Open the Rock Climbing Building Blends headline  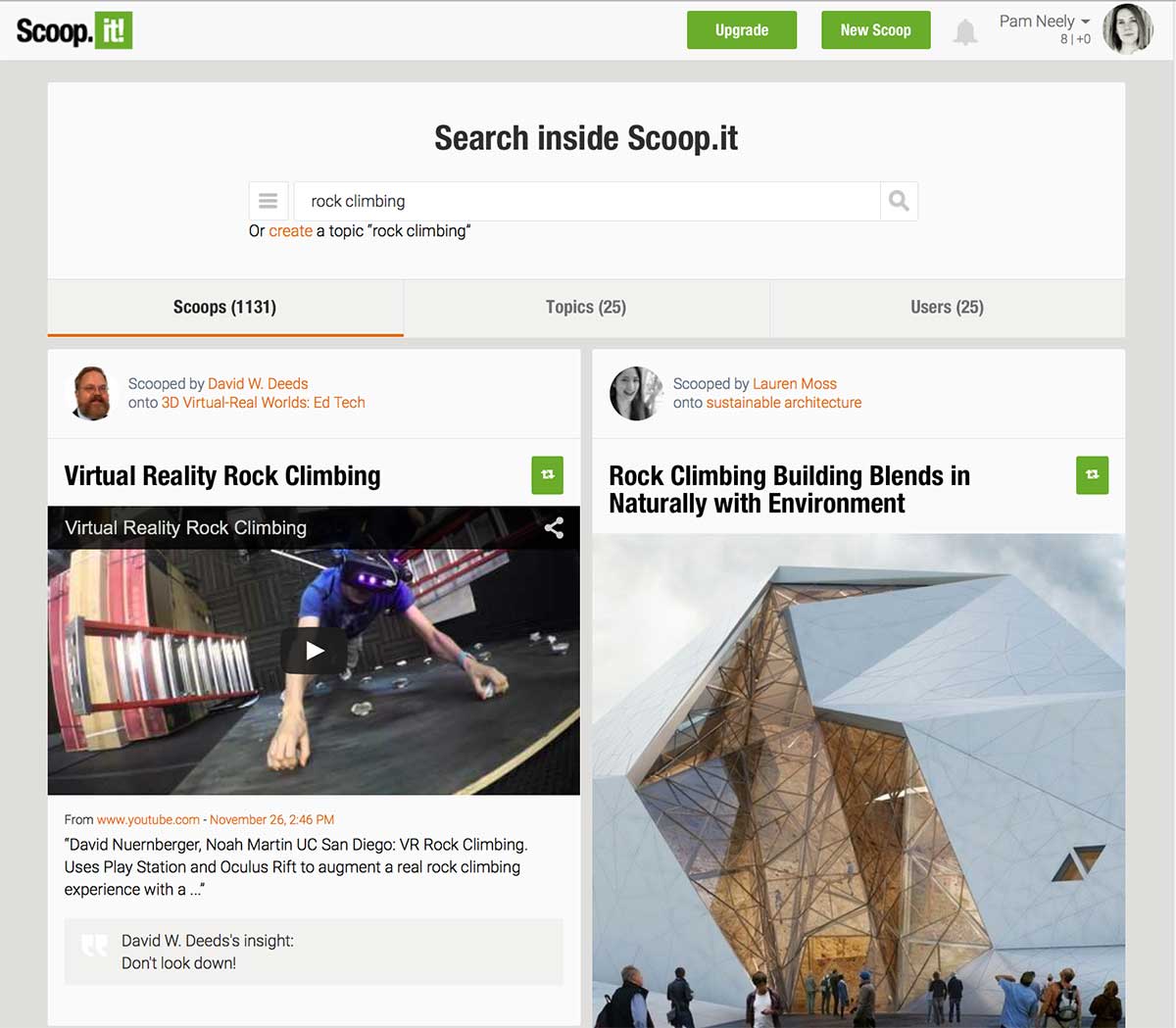pos(790,490)
